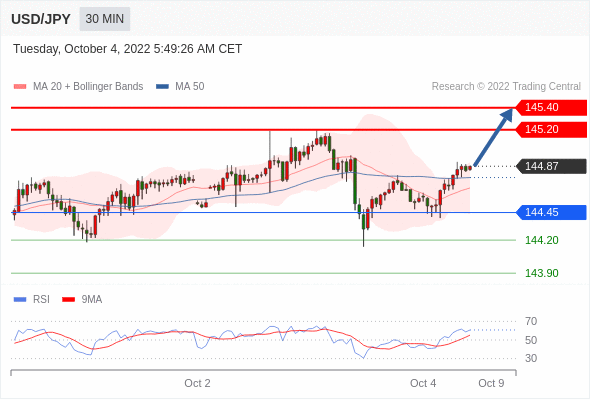Click the 144.45 pivot price tag

click(x=551, y=212)
